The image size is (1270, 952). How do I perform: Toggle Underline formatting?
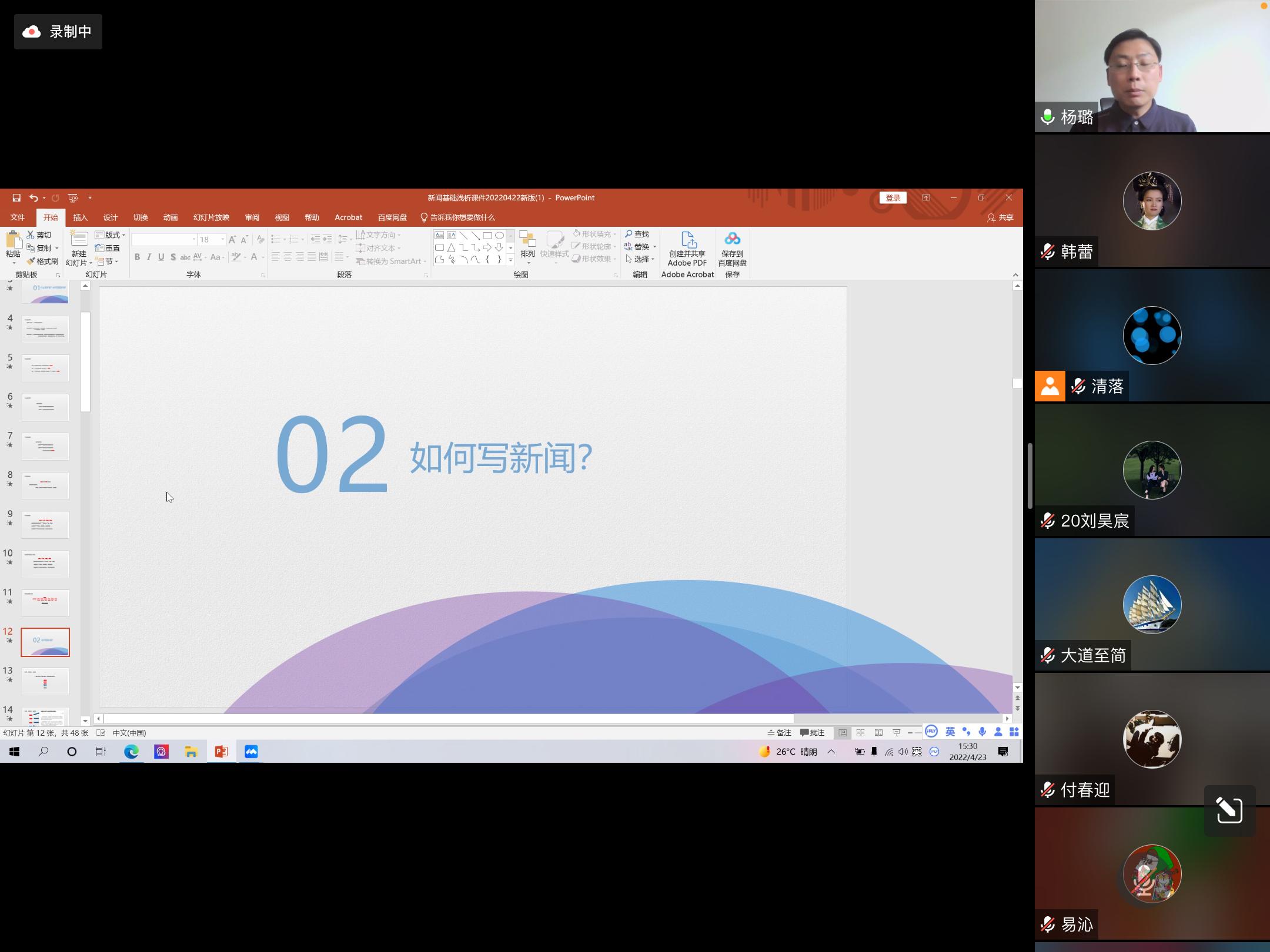(161, 257)
